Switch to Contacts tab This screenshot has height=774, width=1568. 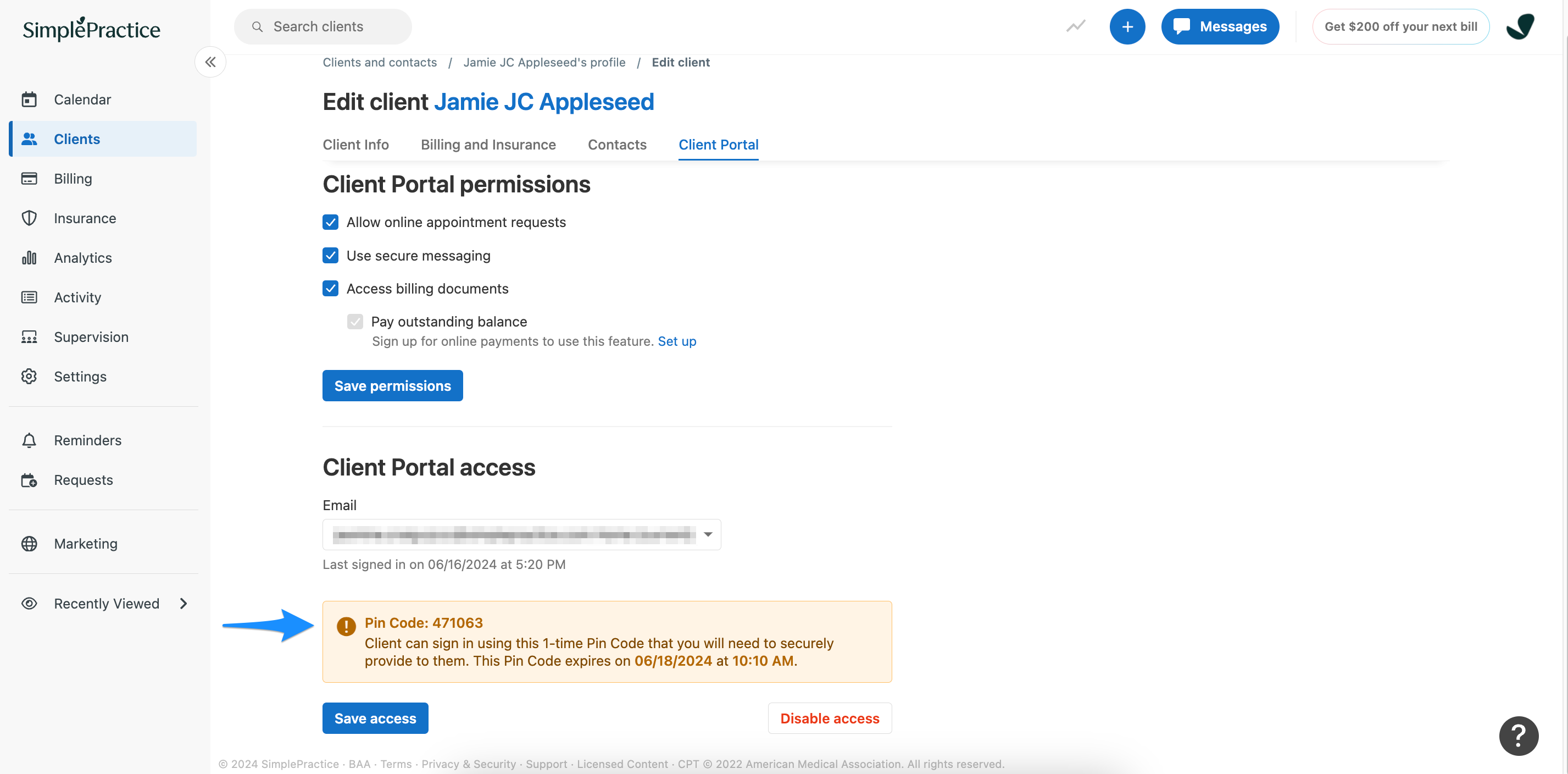pos(617,145)
